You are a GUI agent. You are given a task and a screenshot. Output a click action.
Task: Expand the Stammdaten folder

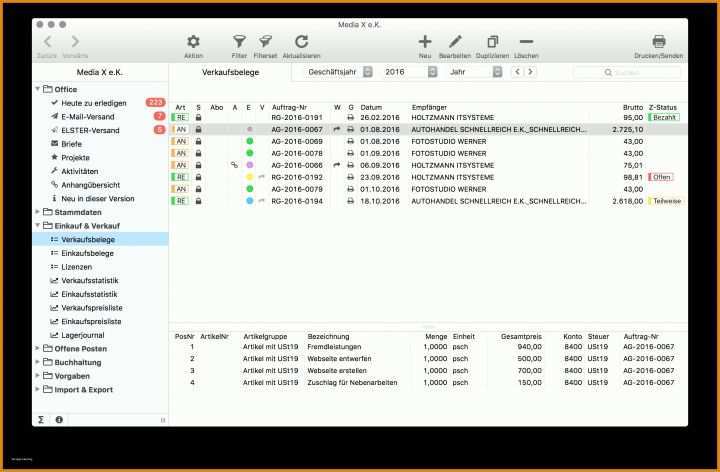pyautogui.click(x=38, y=212)
